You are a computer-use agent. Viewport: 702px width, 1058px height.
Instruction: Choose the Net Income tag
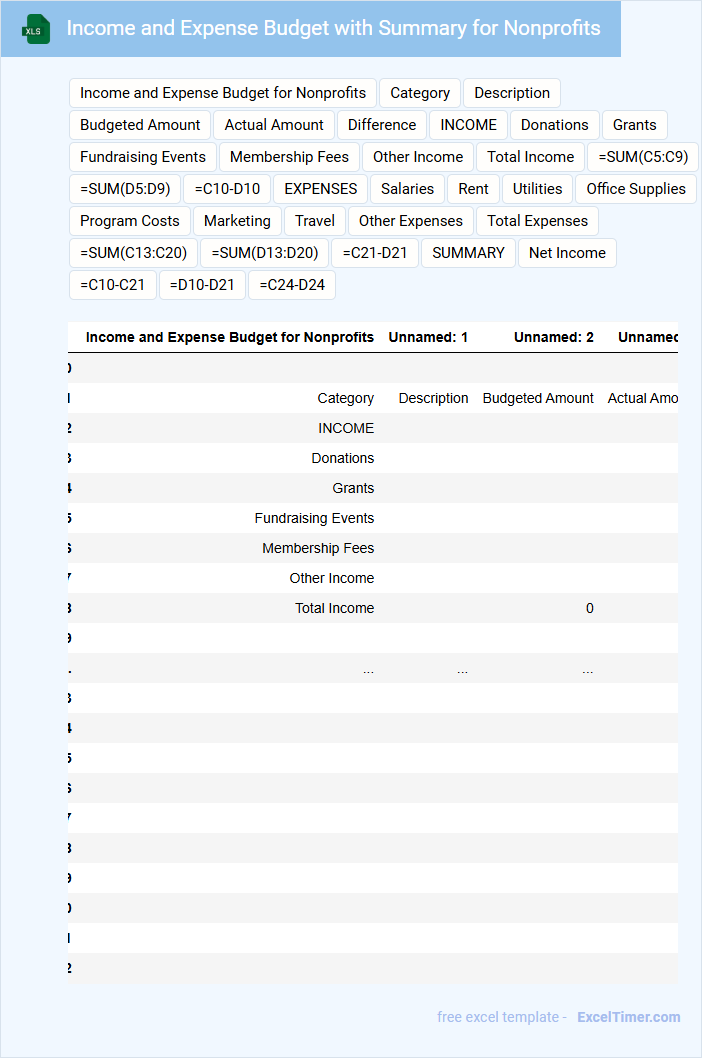pos(567,252)
